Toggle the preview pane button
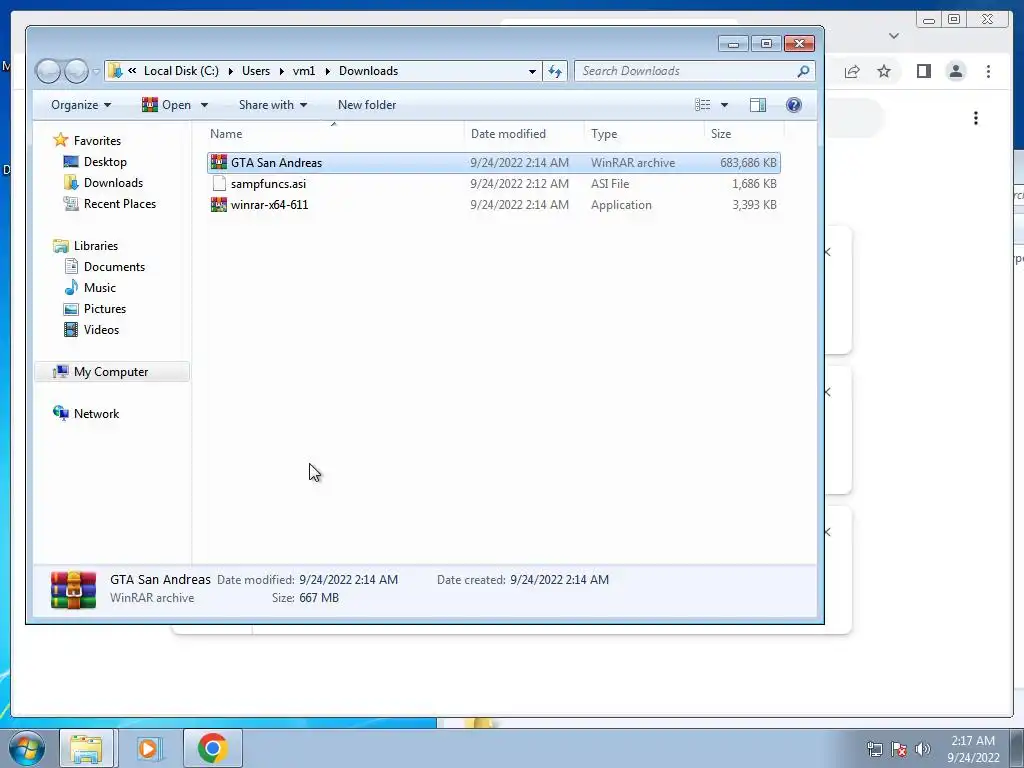This screenshot has width=1024, height=768. (x=758, y=105)
